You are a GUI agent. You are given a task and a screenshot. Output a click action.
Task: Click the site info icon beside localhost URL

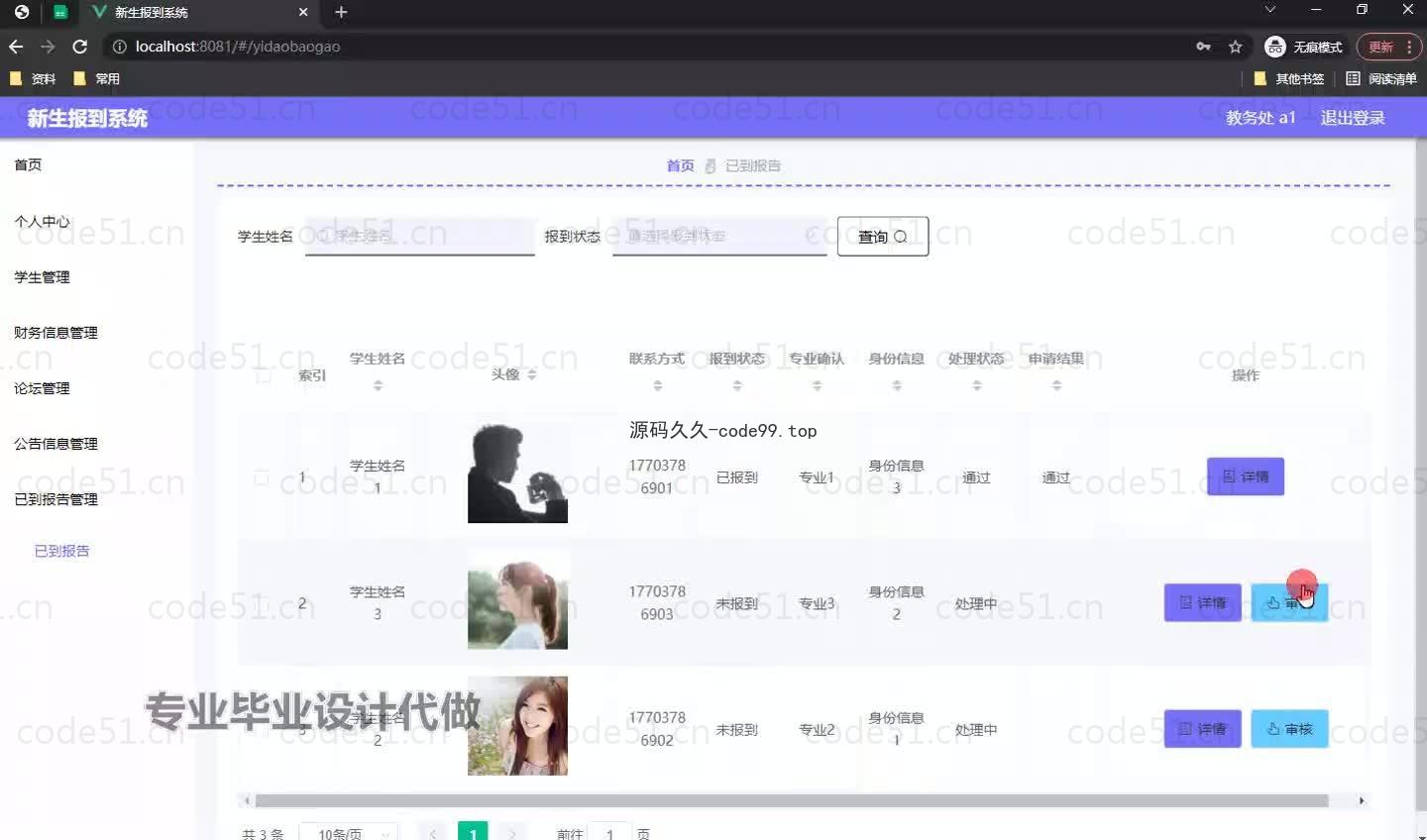click(x=119, y=47)
